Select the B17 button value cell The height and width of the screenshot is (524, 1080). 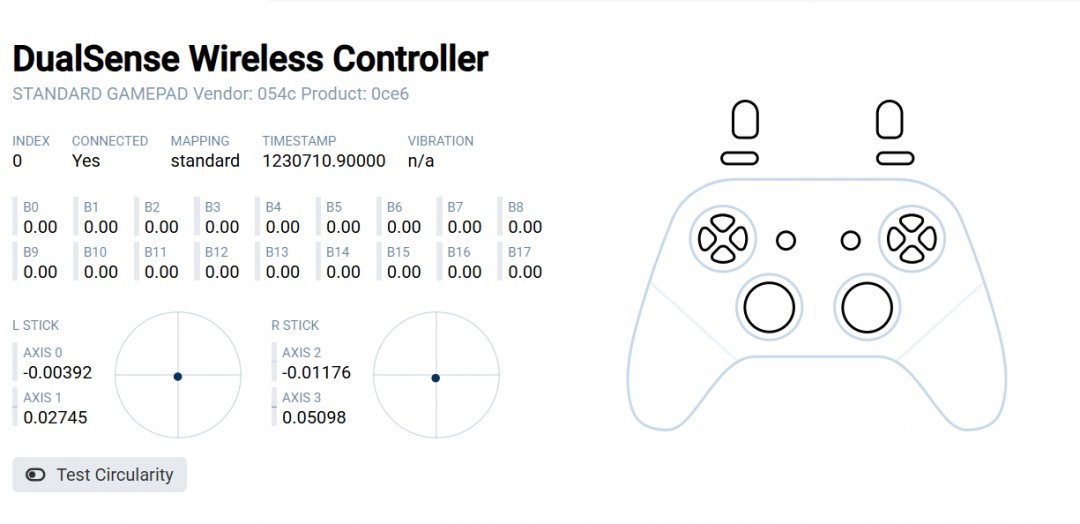[525, 262]
